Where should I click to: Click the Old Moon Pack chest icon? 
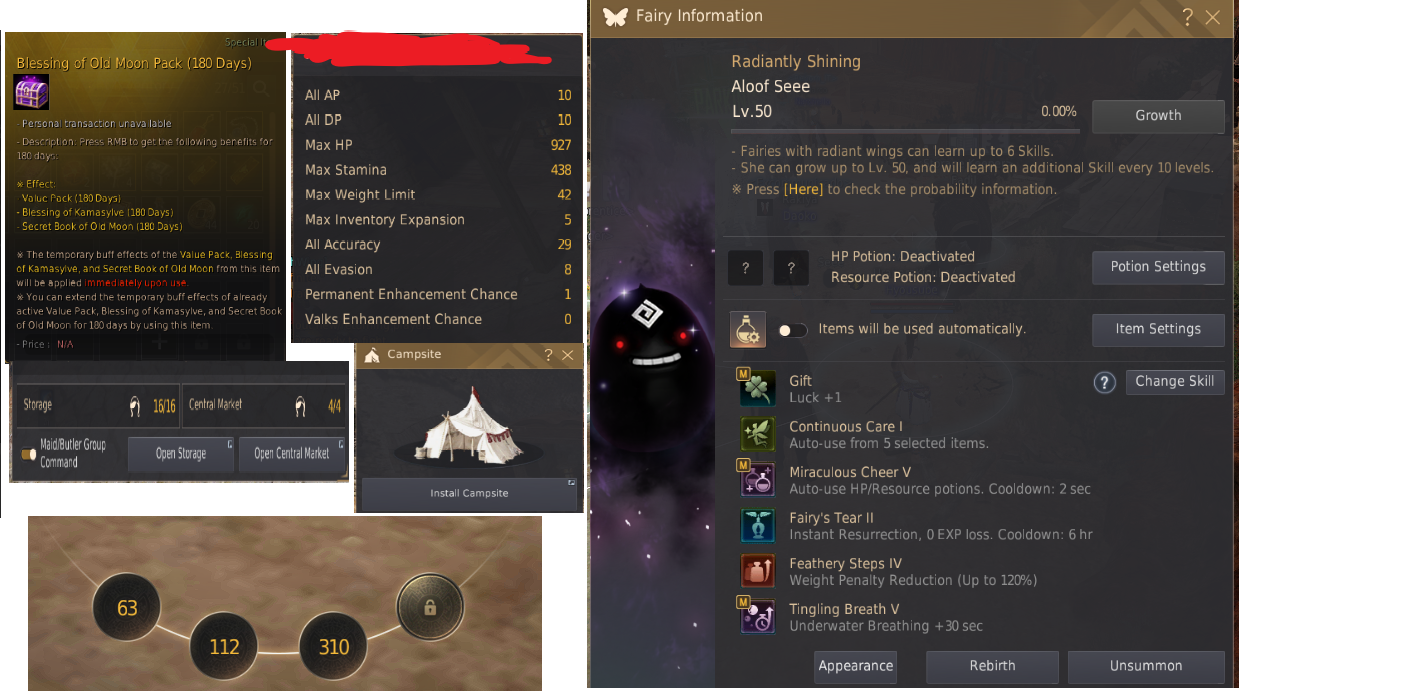tap(31, 92)
